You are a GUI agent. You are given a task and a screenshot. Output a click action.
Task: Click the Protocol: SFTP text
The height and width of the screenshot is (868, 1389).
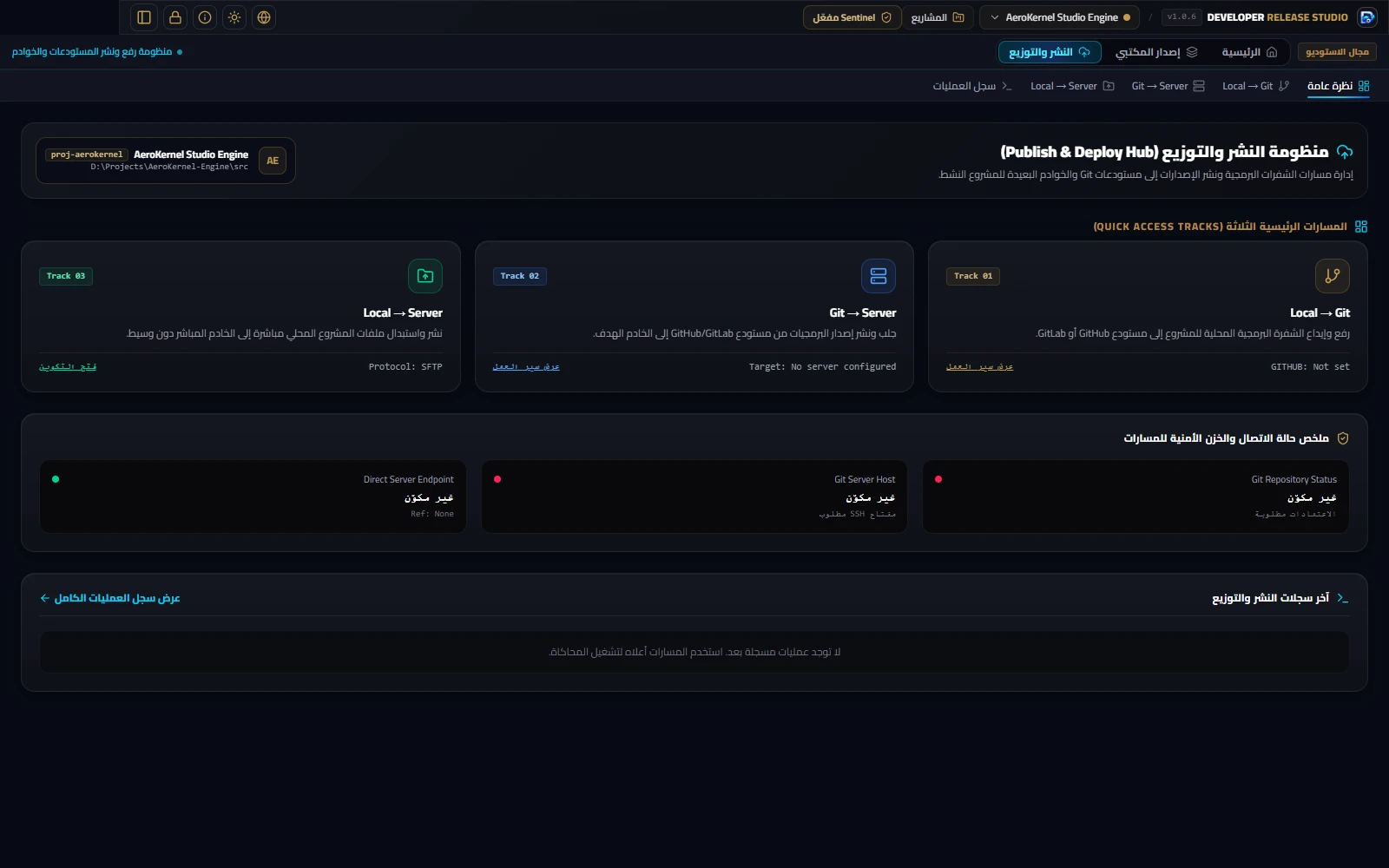click(x=405, y=367)
